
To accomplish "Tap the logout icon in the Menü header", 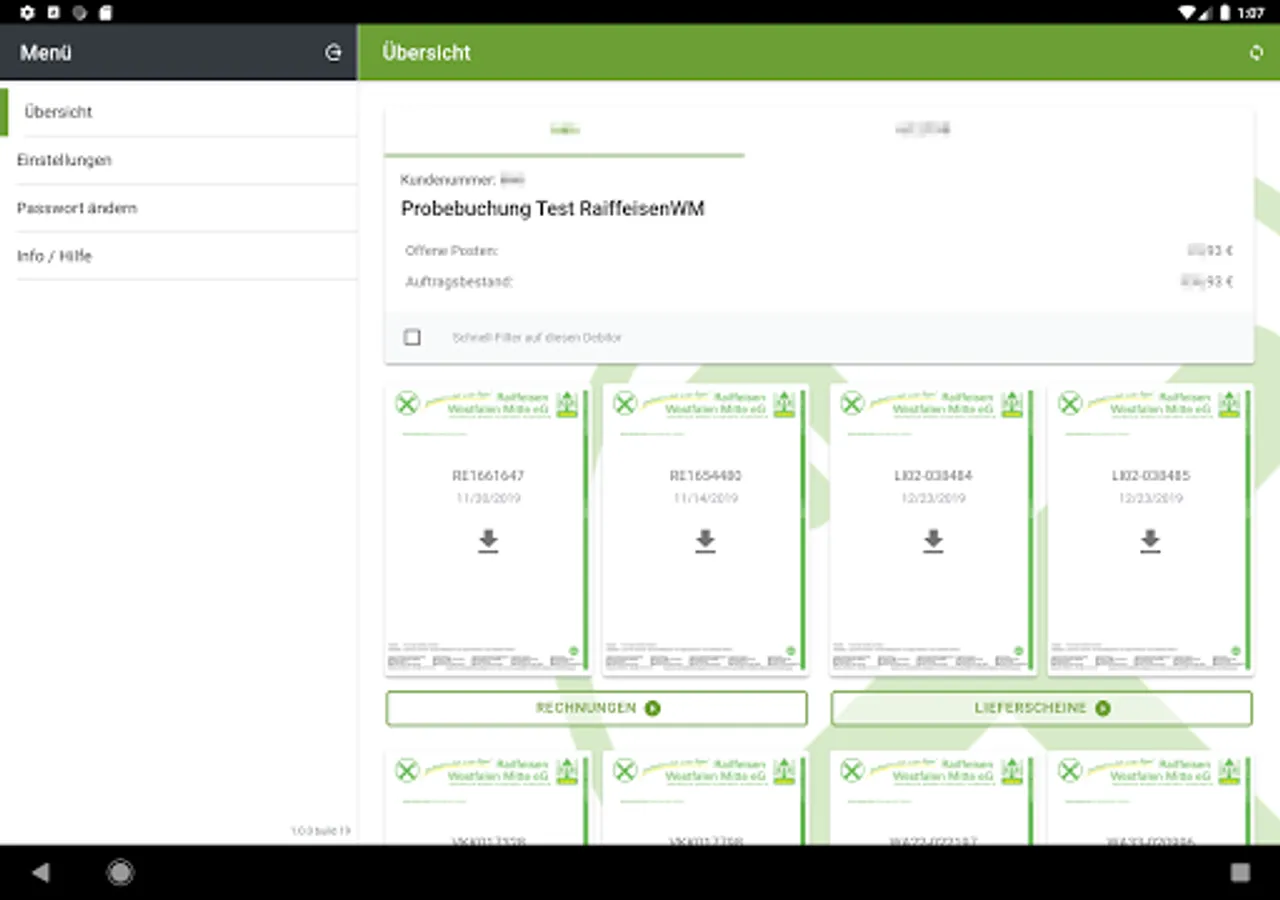I will [x=334, y=53].
